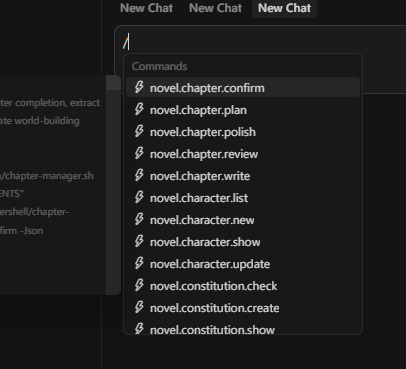The image size is (406, 369).
Task: Run the novel.chapter.review command
Action: (243, 154)
